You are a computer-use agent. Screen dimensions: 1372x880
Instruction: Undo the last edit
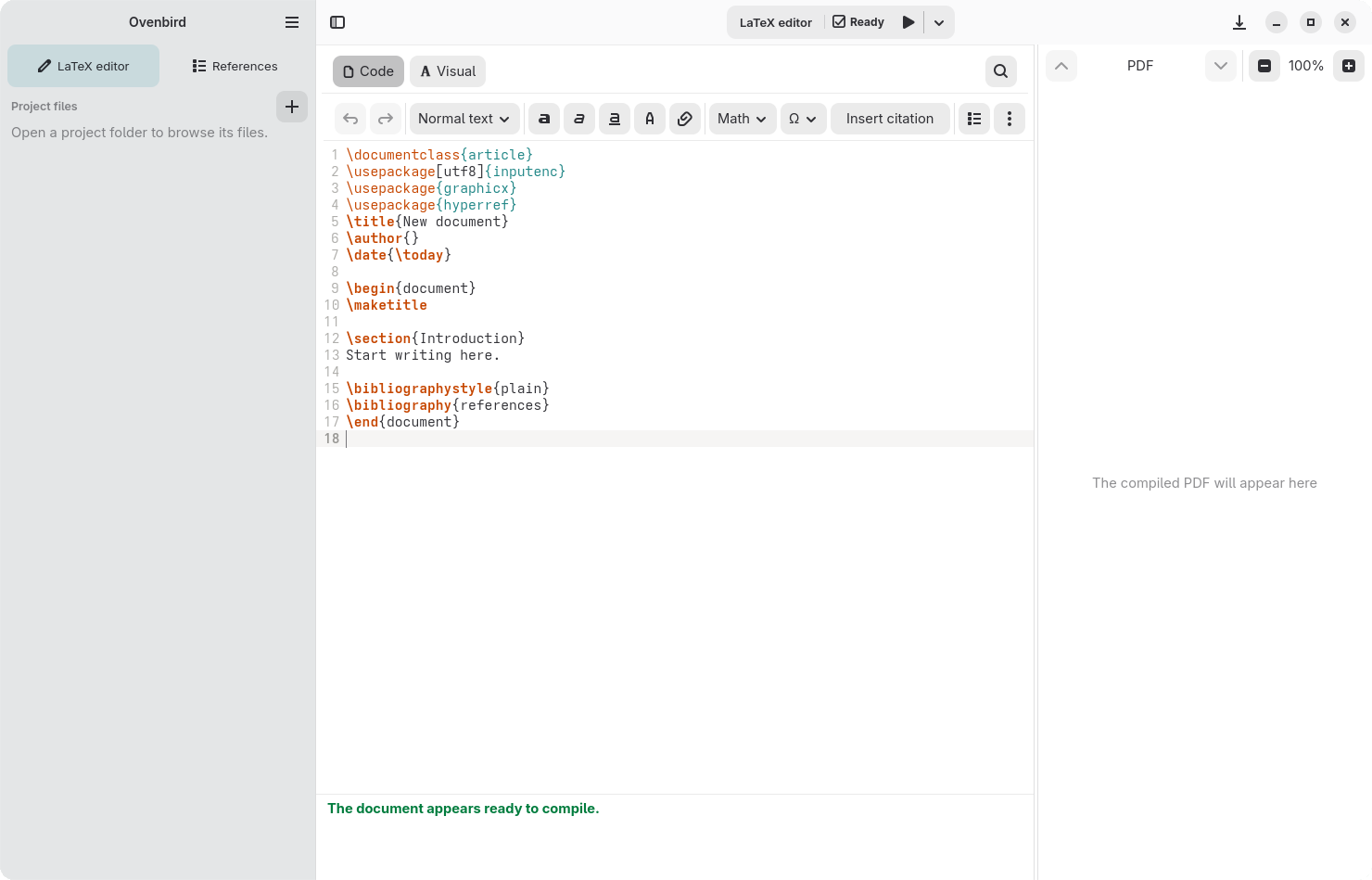click(x=350, y=119)
